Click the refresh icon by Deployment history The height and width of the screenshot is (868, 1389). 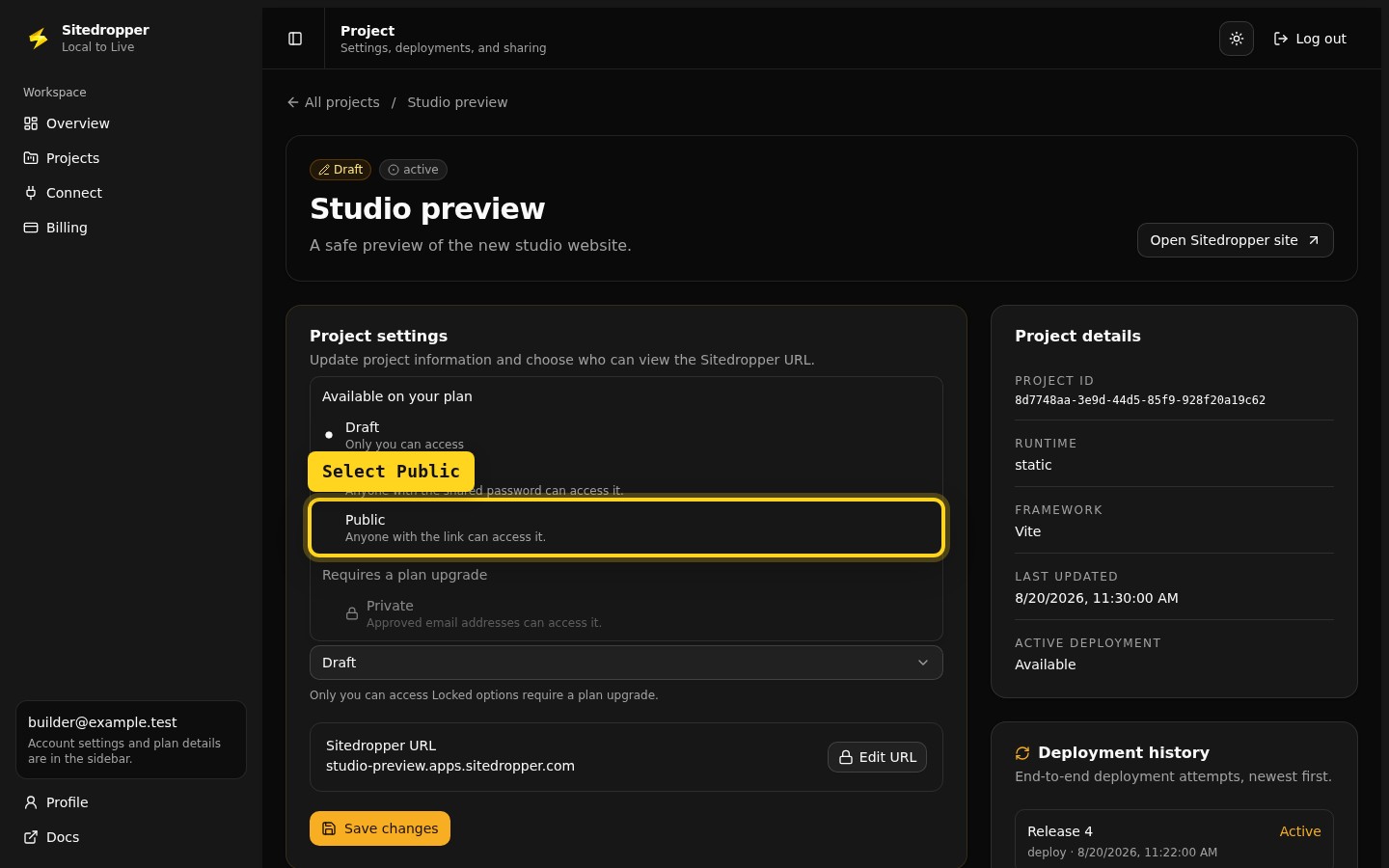pos(1022,753)
